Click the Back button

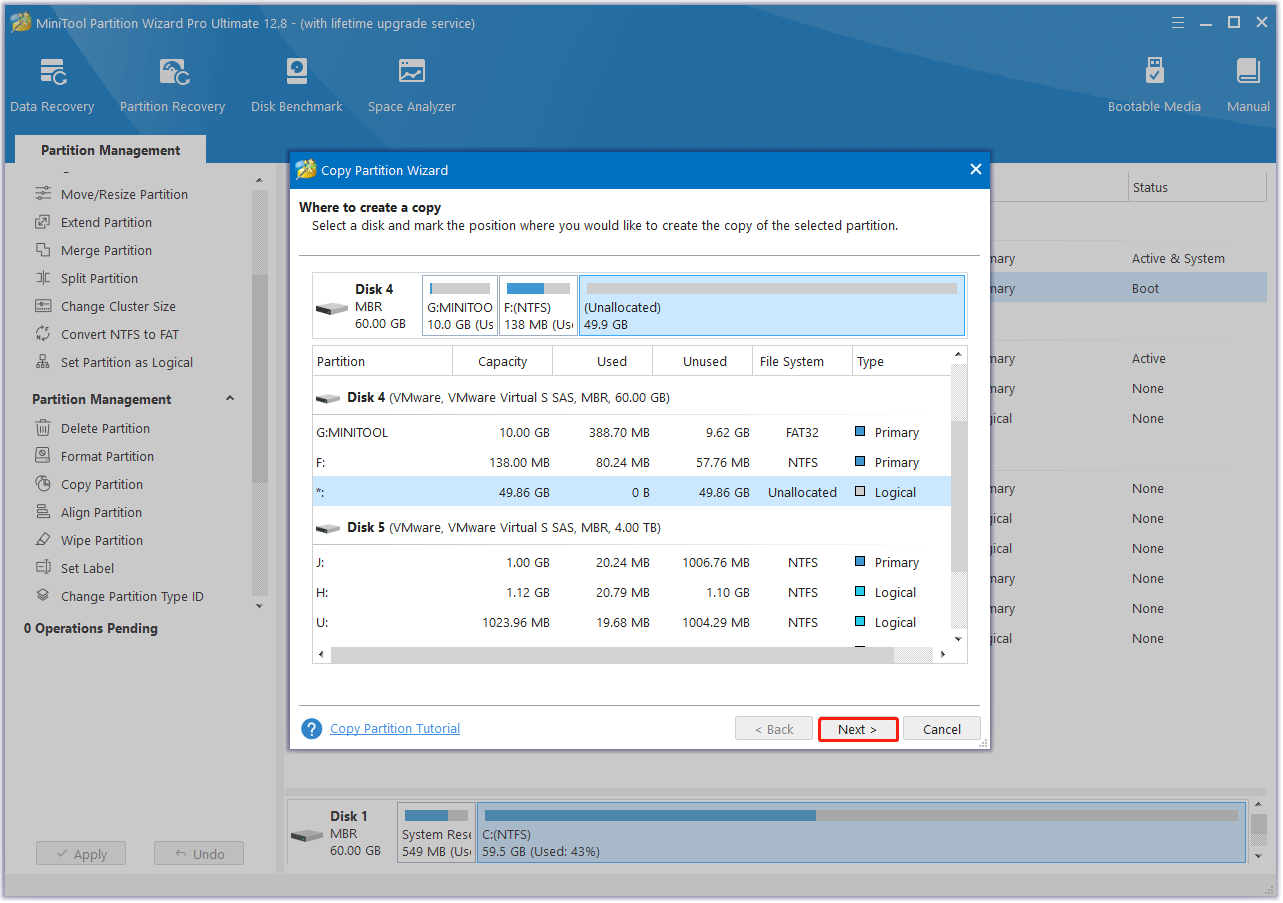[x=773, y=729]
